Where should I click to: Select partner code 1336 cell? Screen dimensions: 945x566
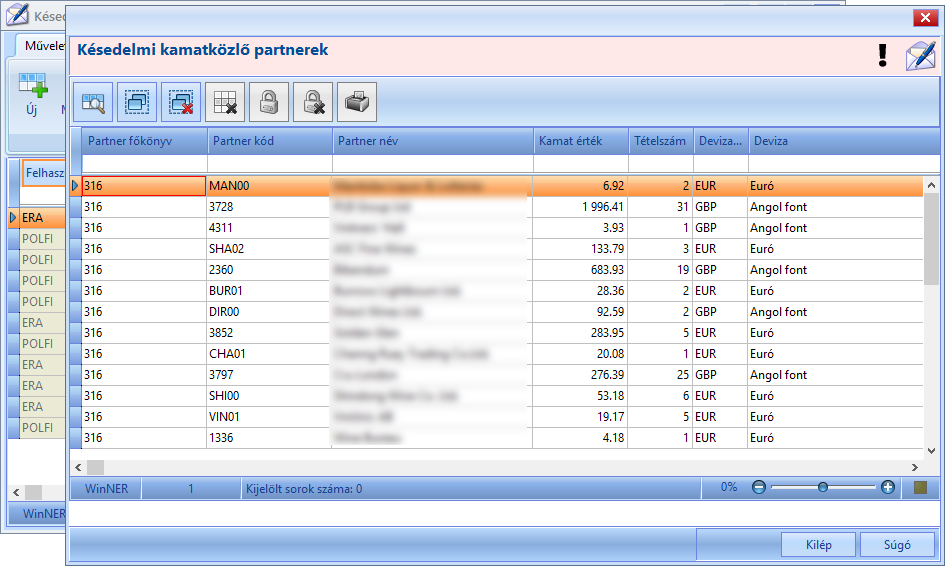pyautogui.click(x=269, y=438)
